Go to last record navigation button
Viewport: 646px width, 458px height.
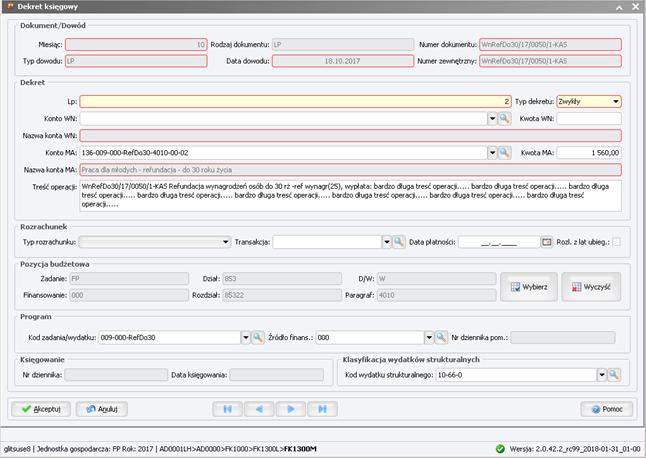pos(323,409)
